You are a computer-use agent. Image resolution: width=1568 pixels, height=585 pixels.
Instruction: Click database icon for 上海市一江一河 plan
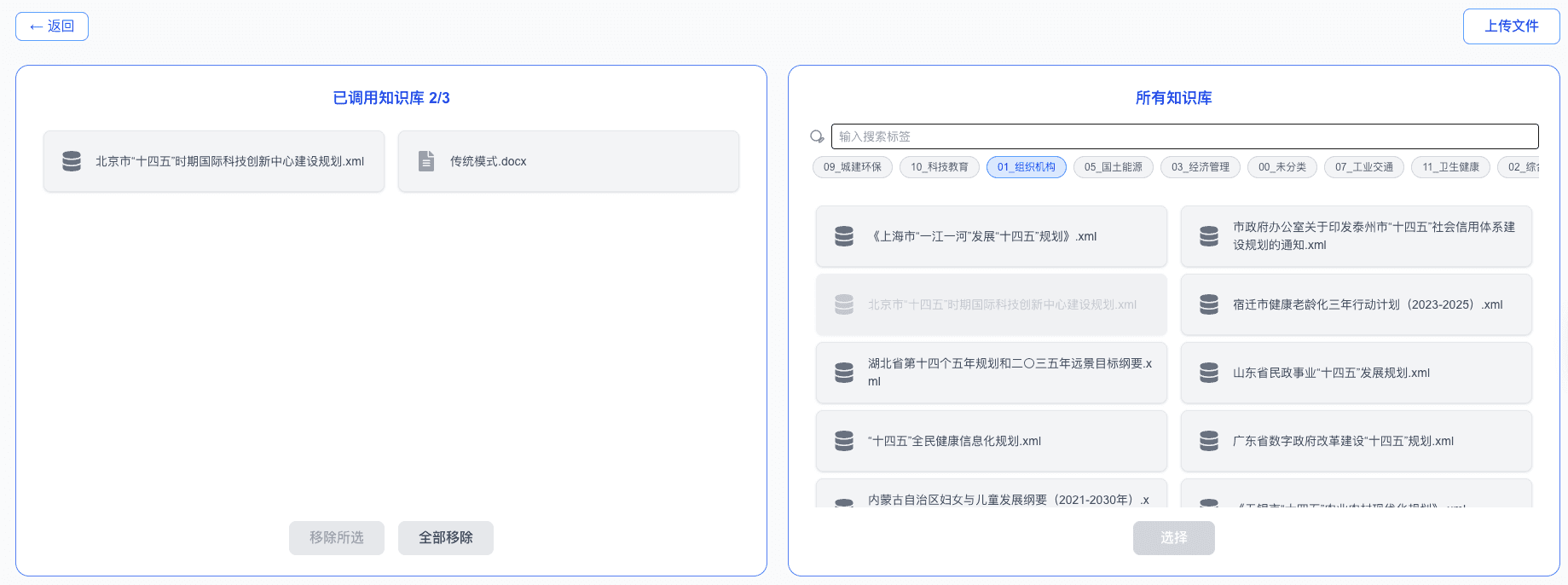[844, 236]
